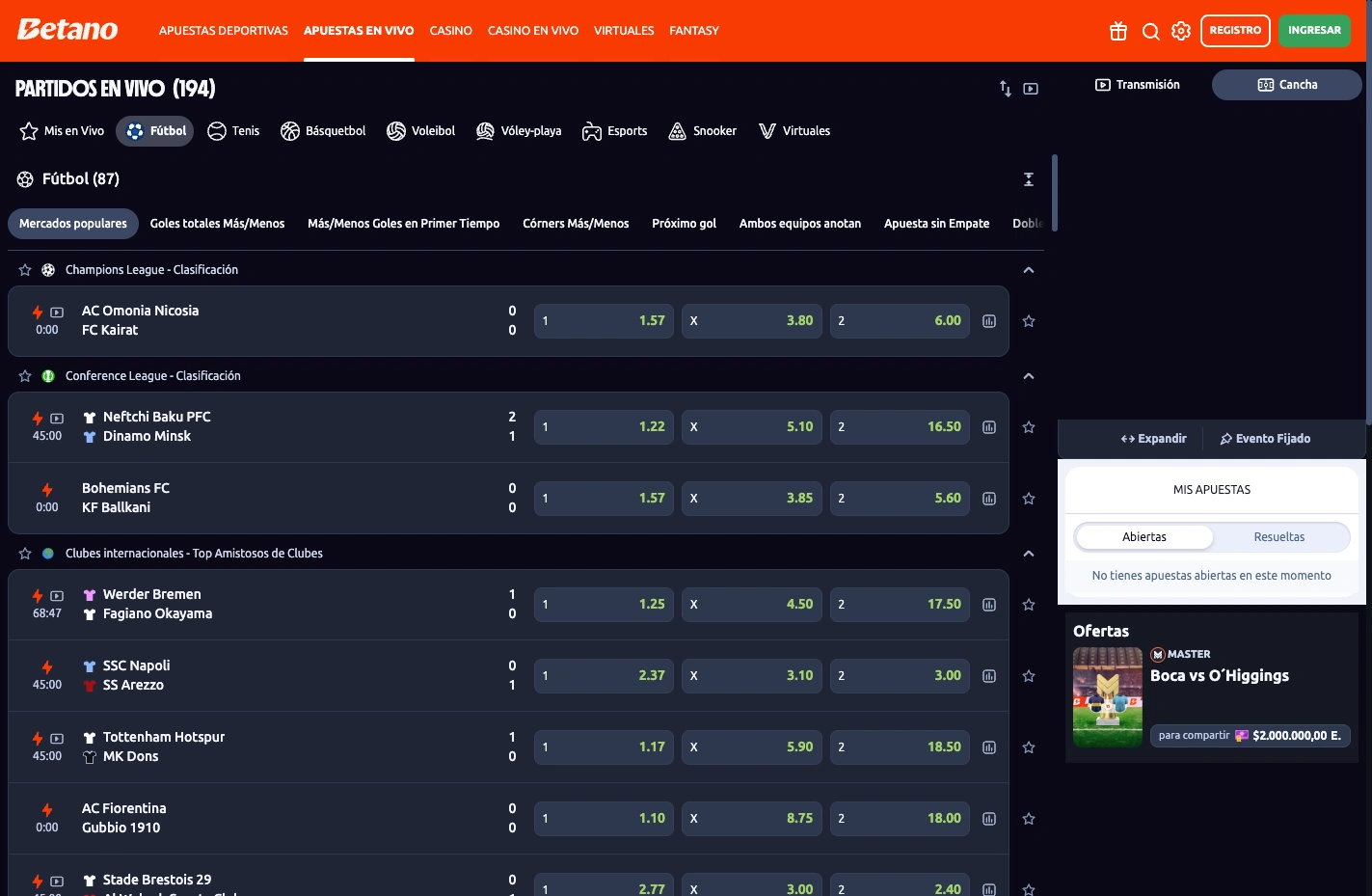Image resolution: width=1372 pixels, height=896 pixels.
Task: Favorite the Bohemians FC match
Action: click(1029, 499)
